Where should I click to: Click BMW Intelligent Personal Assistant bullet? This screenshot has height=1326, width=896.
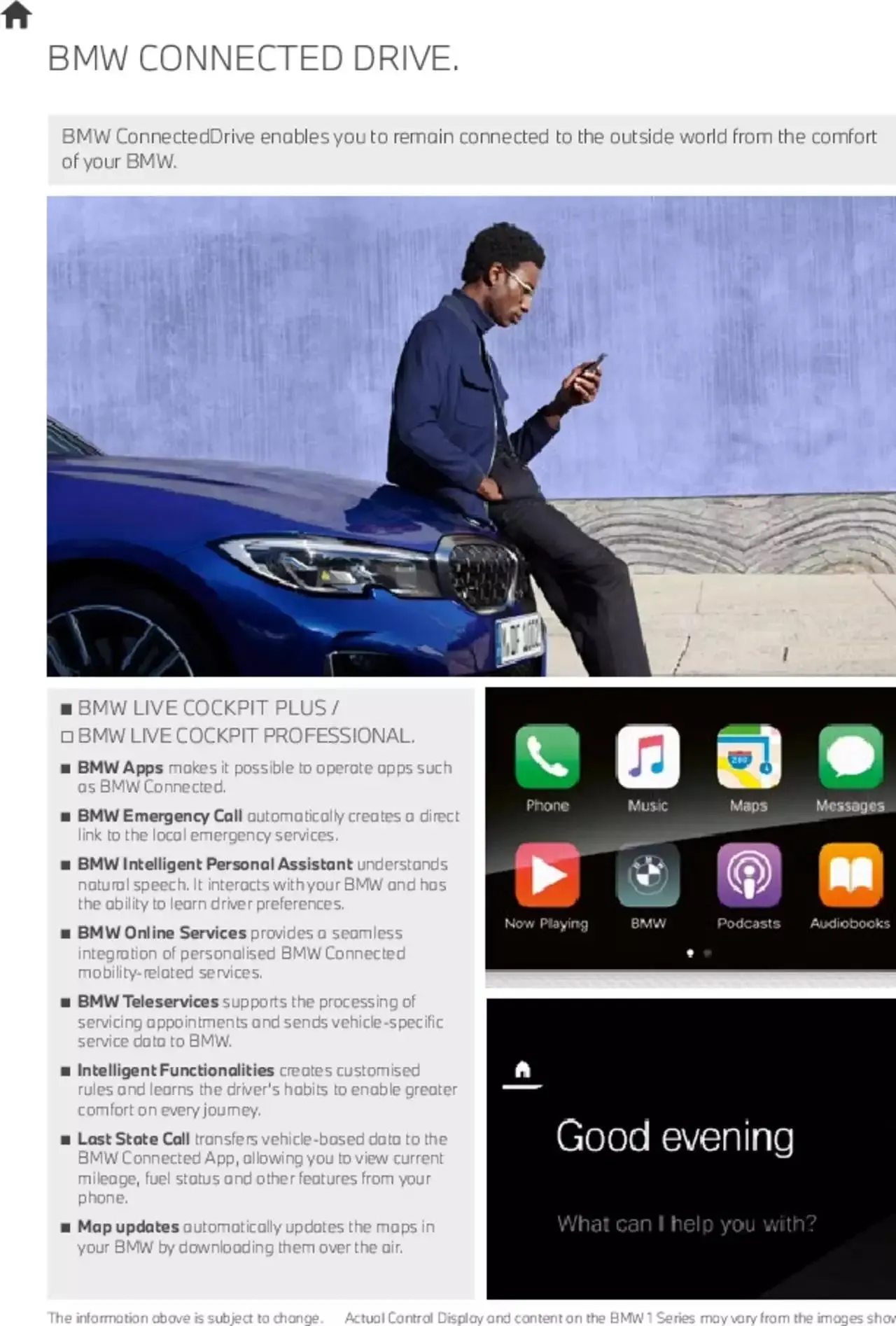coord(262,884)
